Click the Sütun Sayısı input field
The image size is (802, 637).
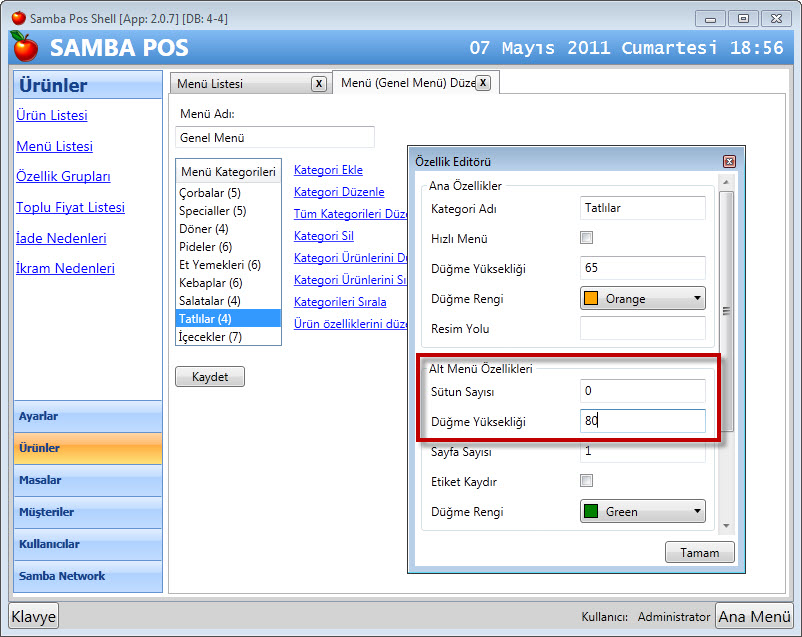pyautogui.click(x=642, y=391)
